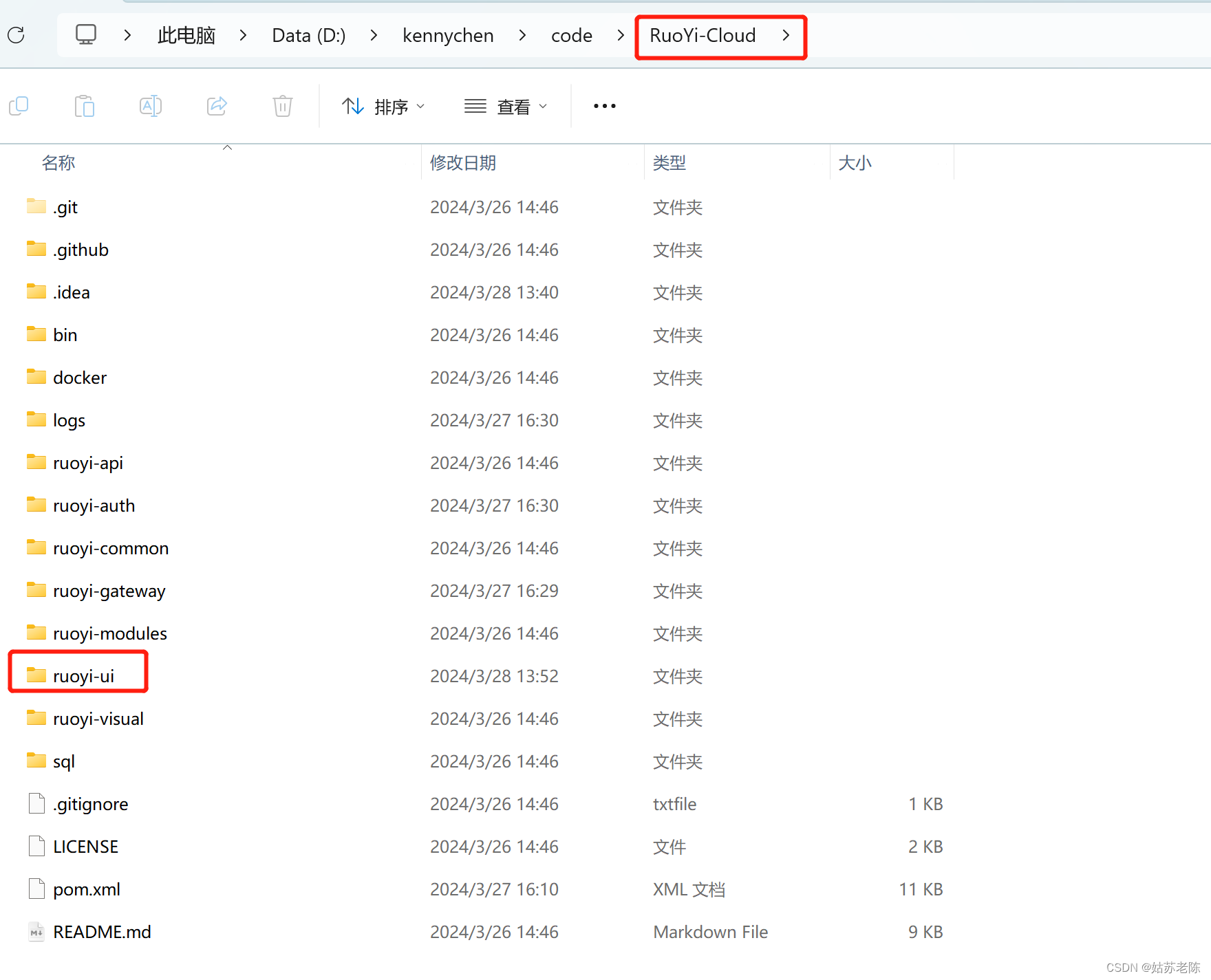This screenshot has height=980, width=1211.
Task: Select the ruoyi-api folder icon
Action: point(36,462)
